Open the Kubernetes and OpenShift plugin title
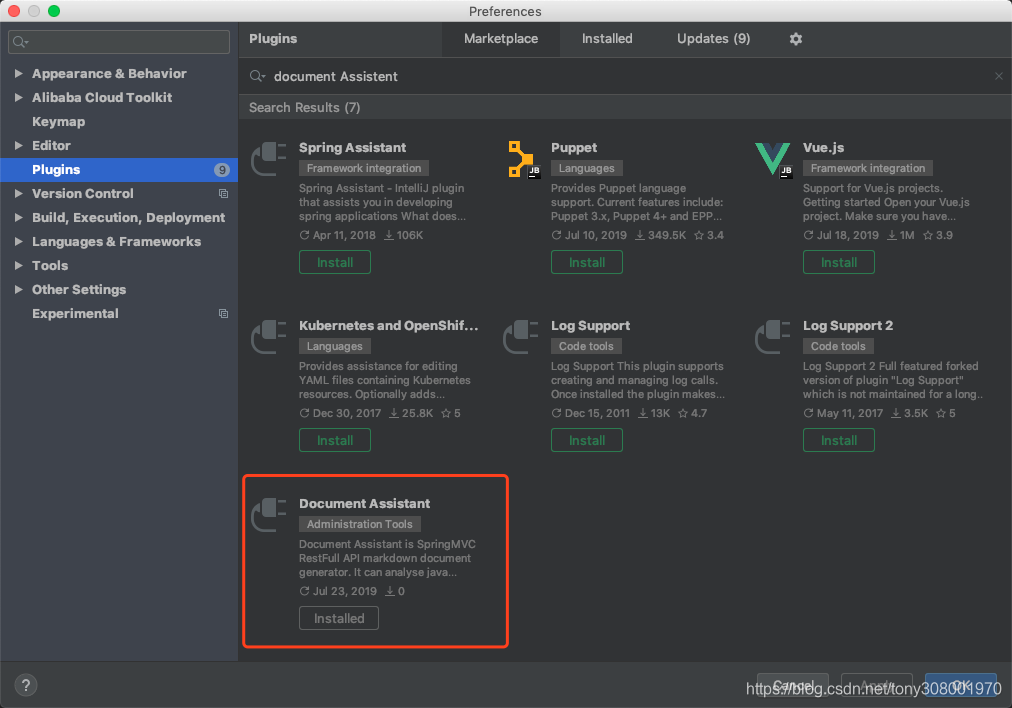The width and height of the screenshot is (1012, 708). [x=389, y=326]
